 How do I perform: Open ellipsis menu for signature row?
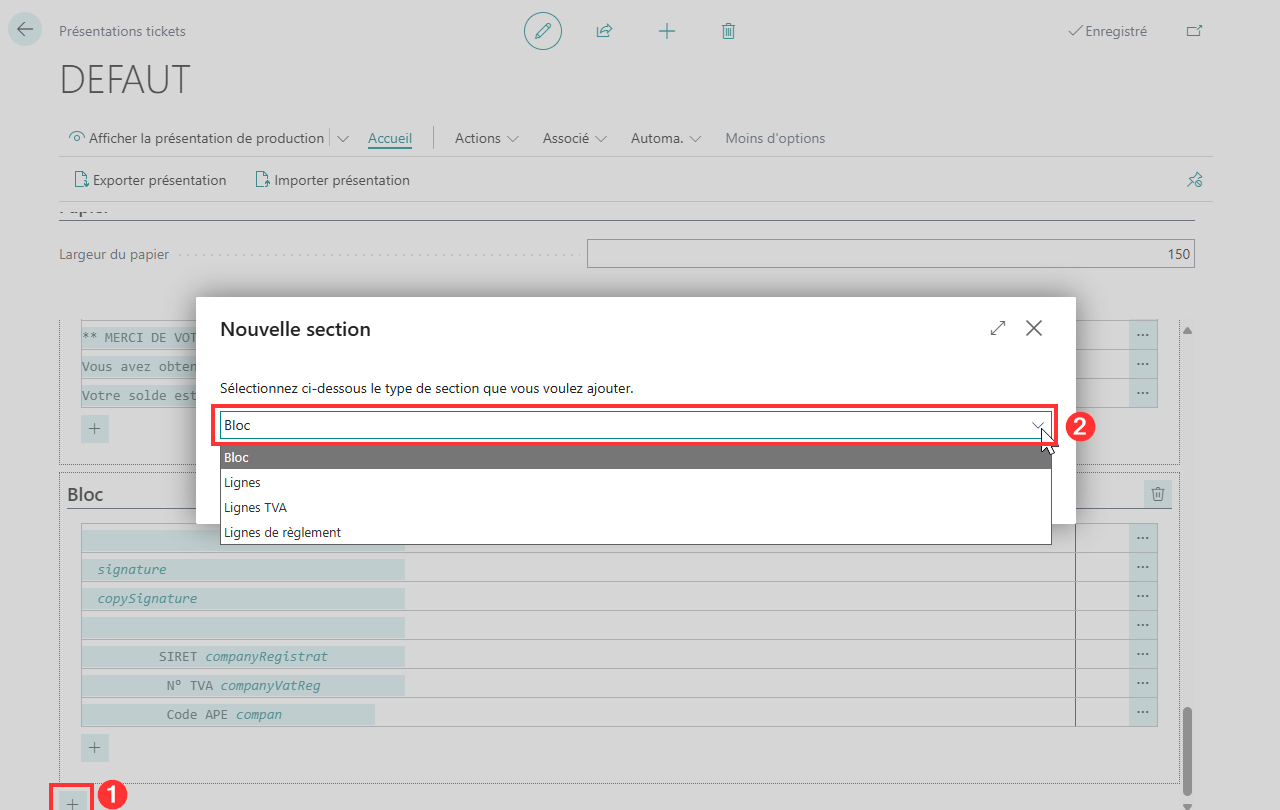(1143, 569)
